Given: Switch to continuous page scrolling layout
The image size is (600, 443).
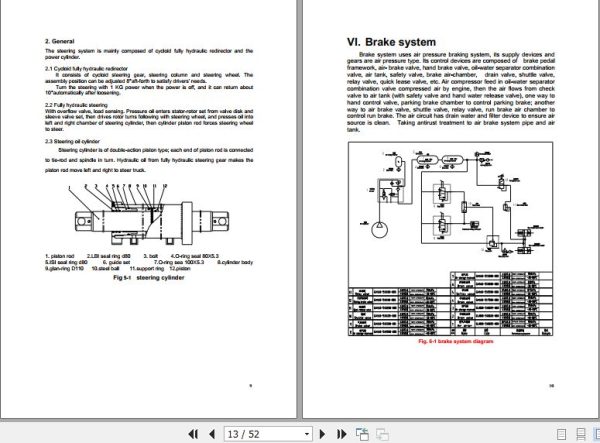Looking at the screenshot, I should click(580, 434).
